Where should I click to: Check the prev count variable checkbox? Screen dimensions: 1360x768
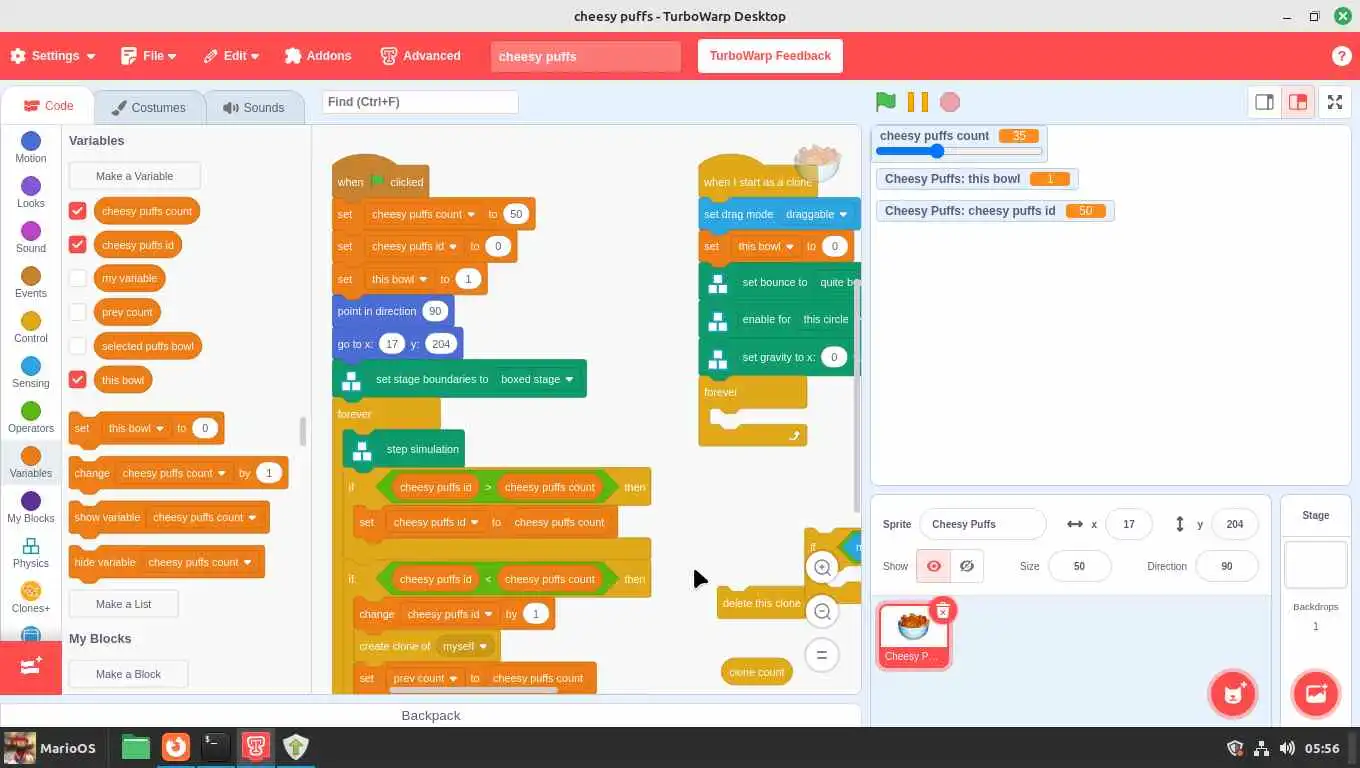(x=77, y=312)
